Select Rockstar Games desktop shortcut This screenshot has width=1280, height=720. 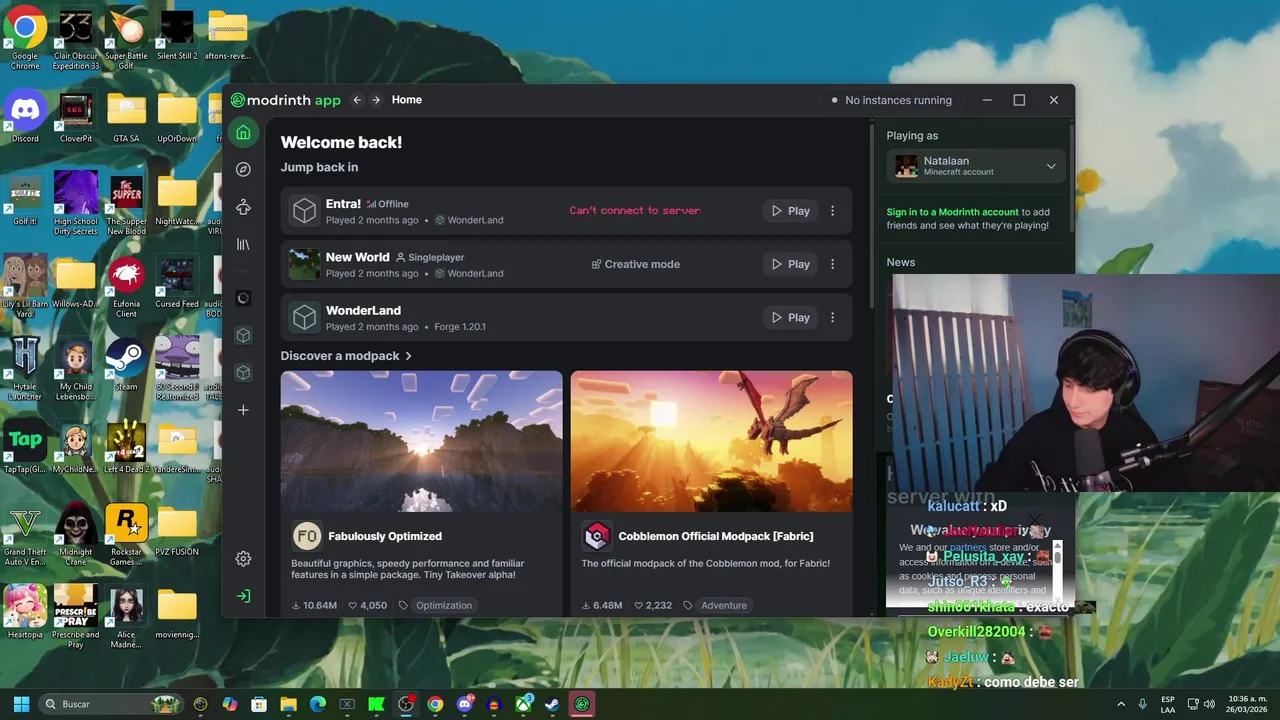pos(126,535)
